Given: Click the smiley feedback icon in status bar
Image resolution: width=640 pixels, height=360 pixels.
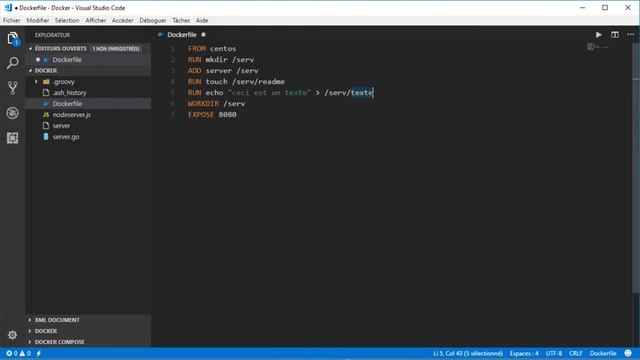Looking at the screenshot, I should tap(628, 353).
